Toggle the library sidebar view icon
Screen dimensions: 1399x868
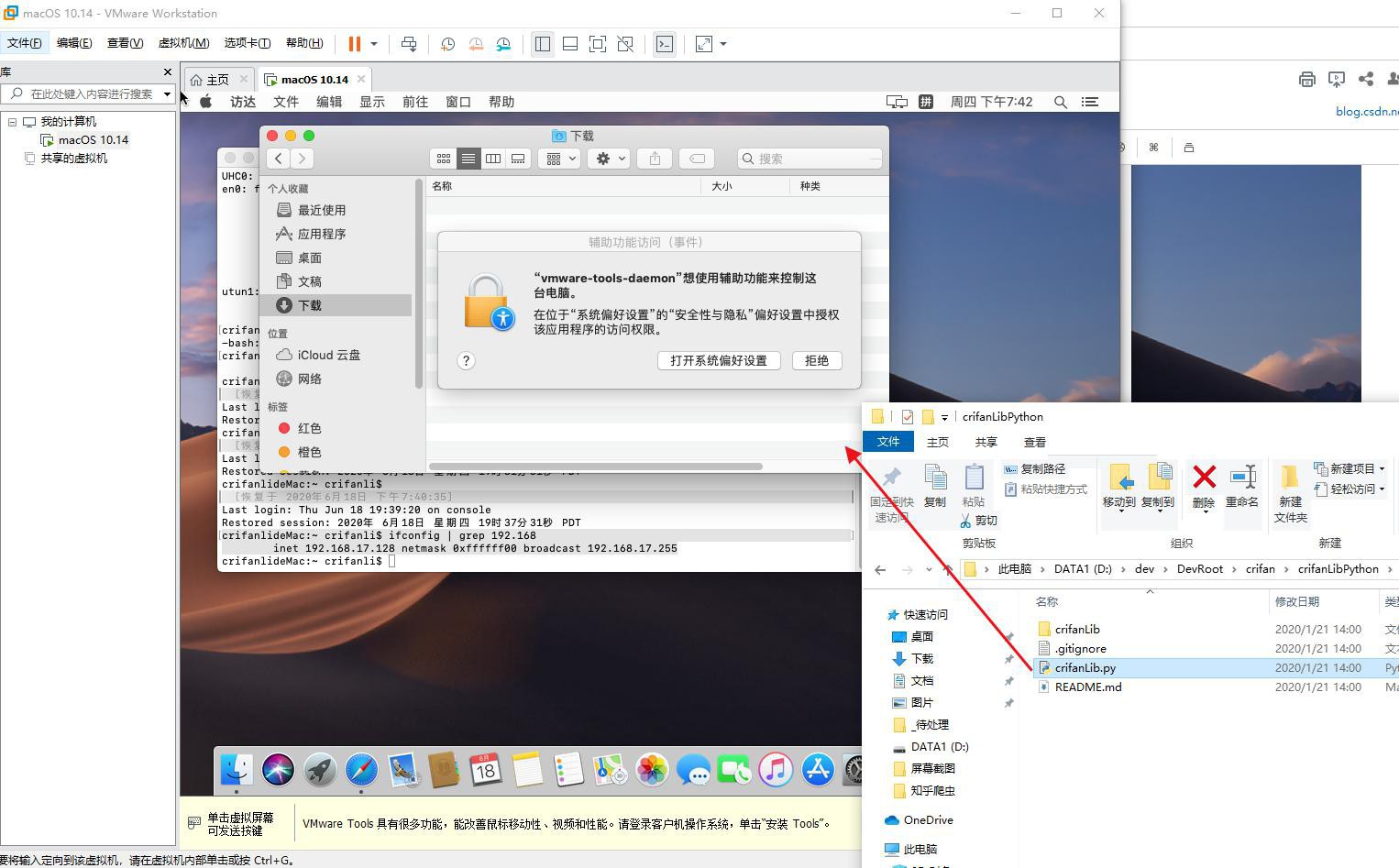point(543,43)
